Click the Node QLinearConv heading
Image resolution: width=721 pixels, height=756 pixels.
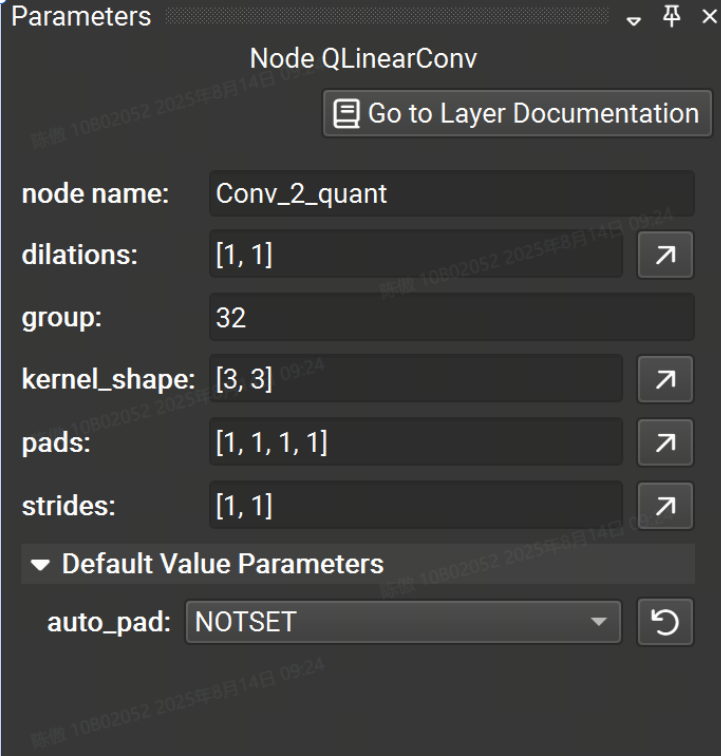pyautogui.click(x=363, y=59)
